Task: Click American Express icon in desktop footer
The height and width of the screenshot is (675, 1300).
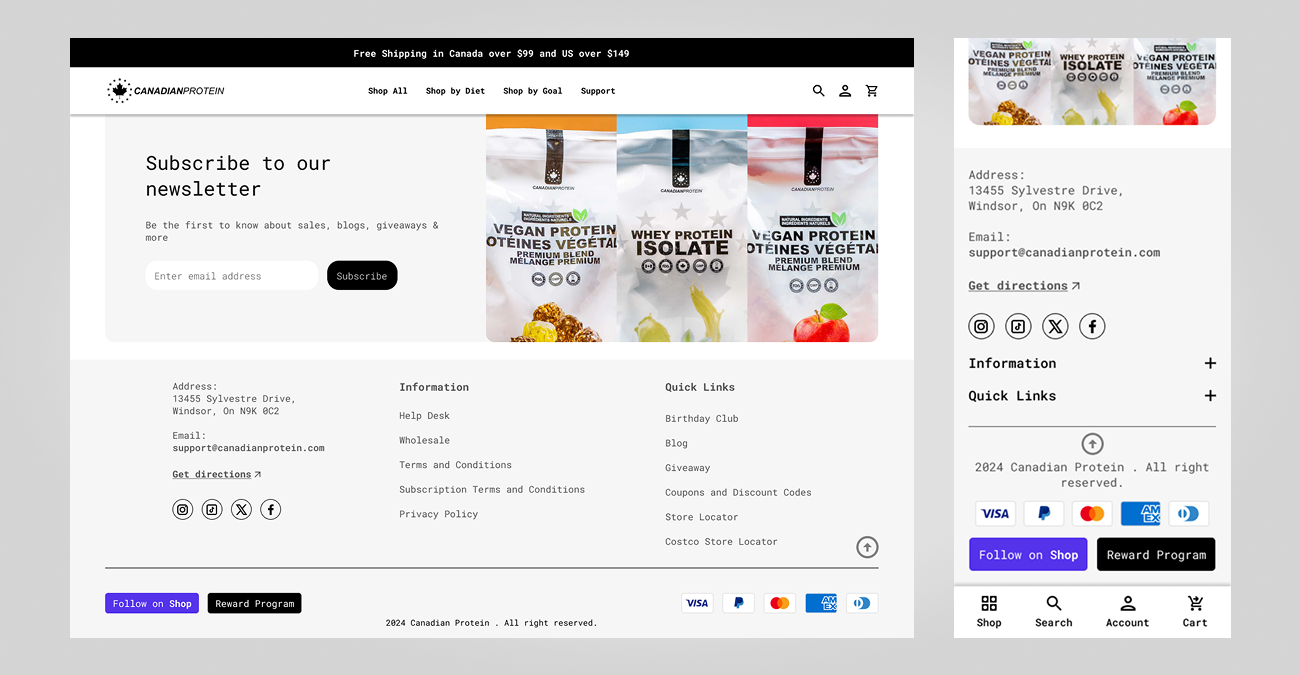Action: (x=821, y=603)
